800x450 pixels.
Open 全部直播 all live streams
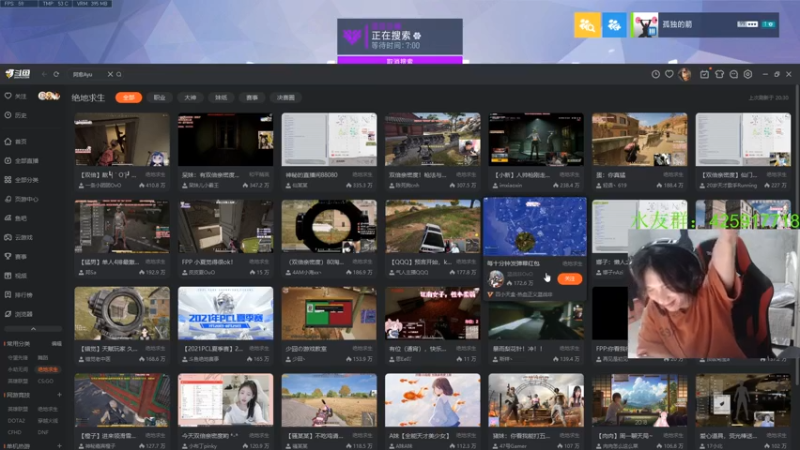coord(21,161)
